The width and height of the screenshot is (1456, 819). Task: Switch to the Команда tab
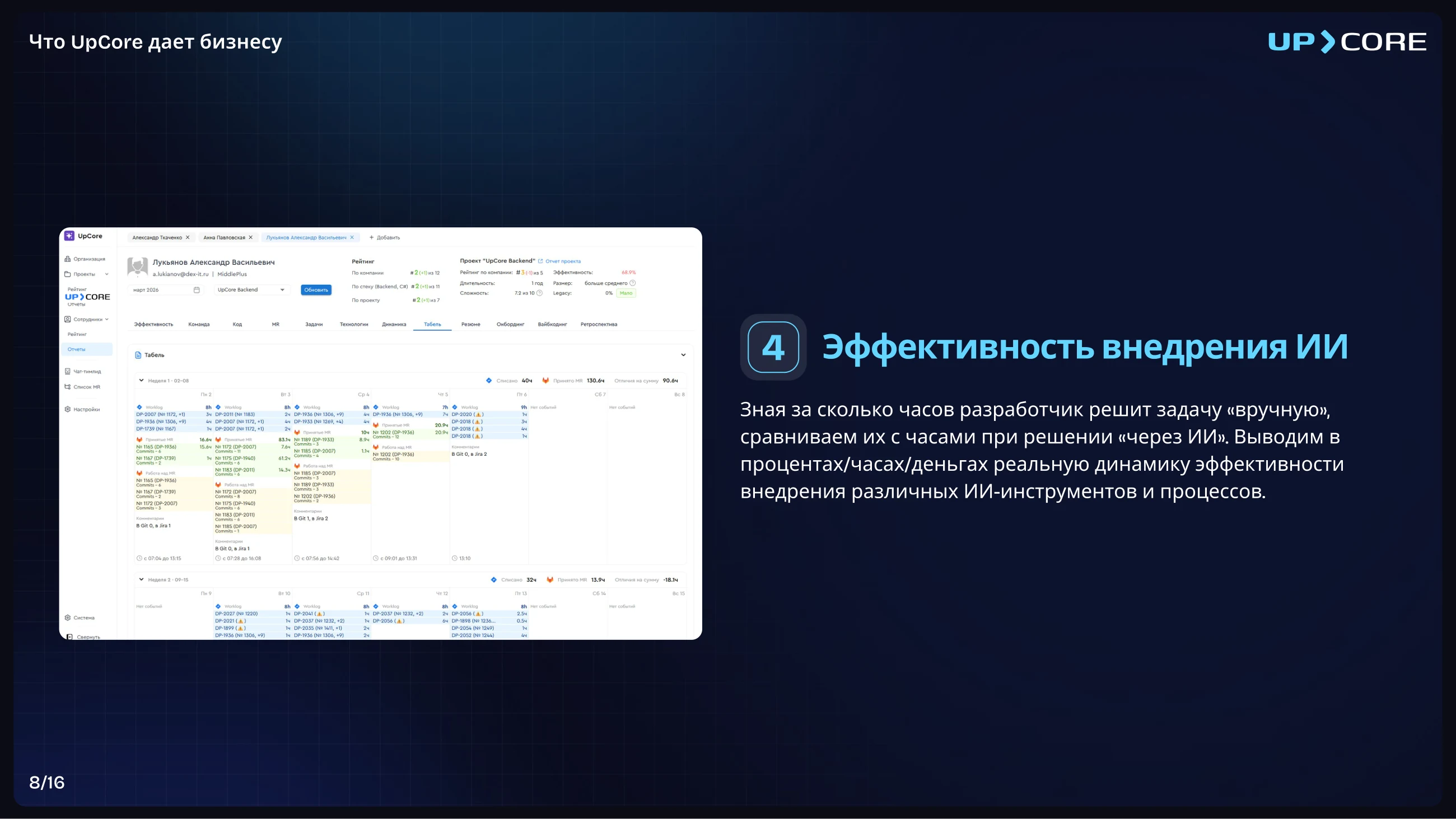pos(199,325)
